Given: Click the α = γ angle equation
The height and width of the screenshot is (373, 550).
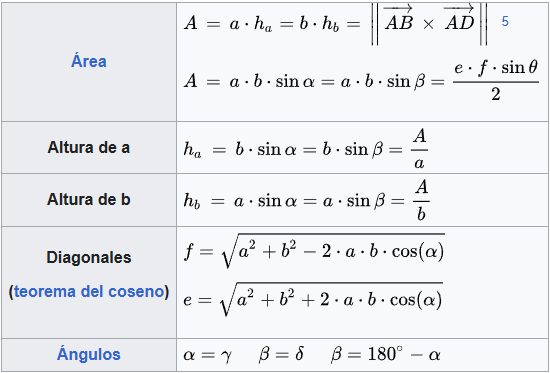Looking at the screenshot, I should tap(206, 355).
